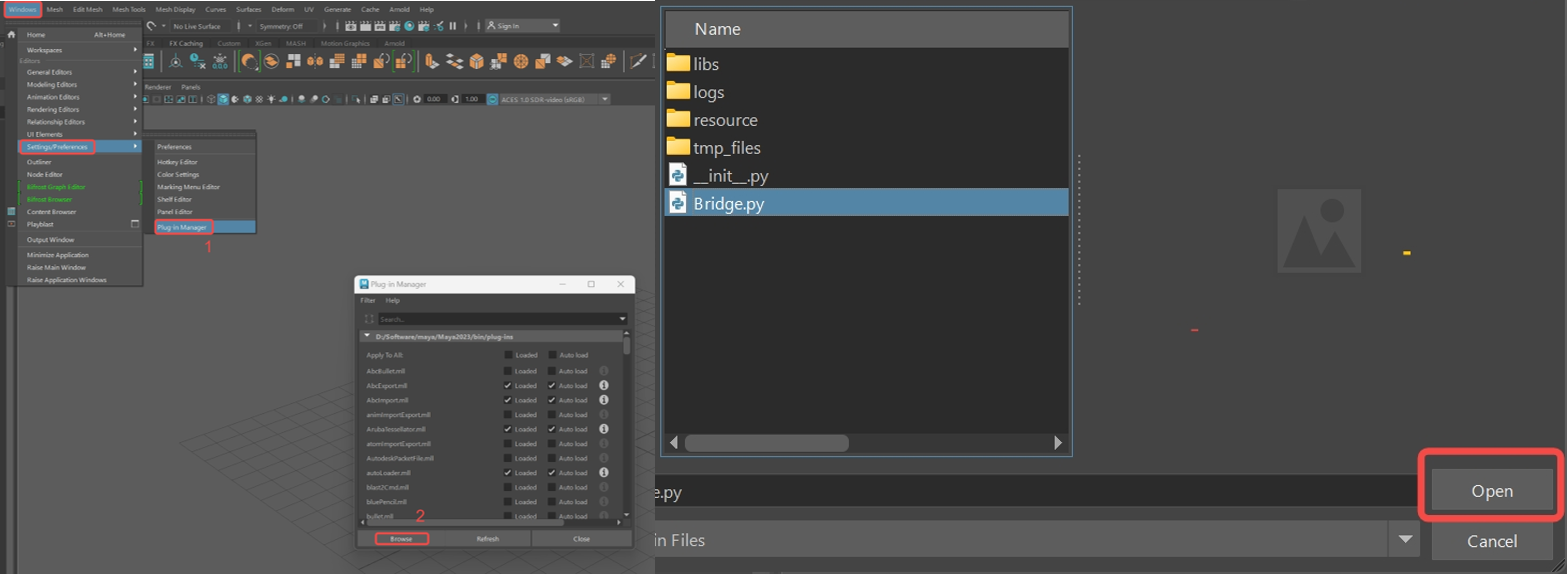The height and width of the screenshot is (574, 1567).
Task: Select Hotkey Editor in the submenu
Action: click(177, 162)
